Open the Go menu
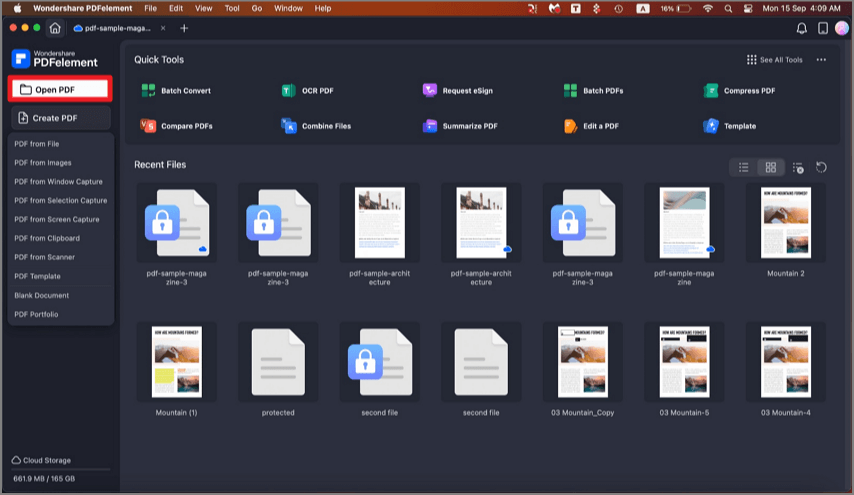 (257, 8)
